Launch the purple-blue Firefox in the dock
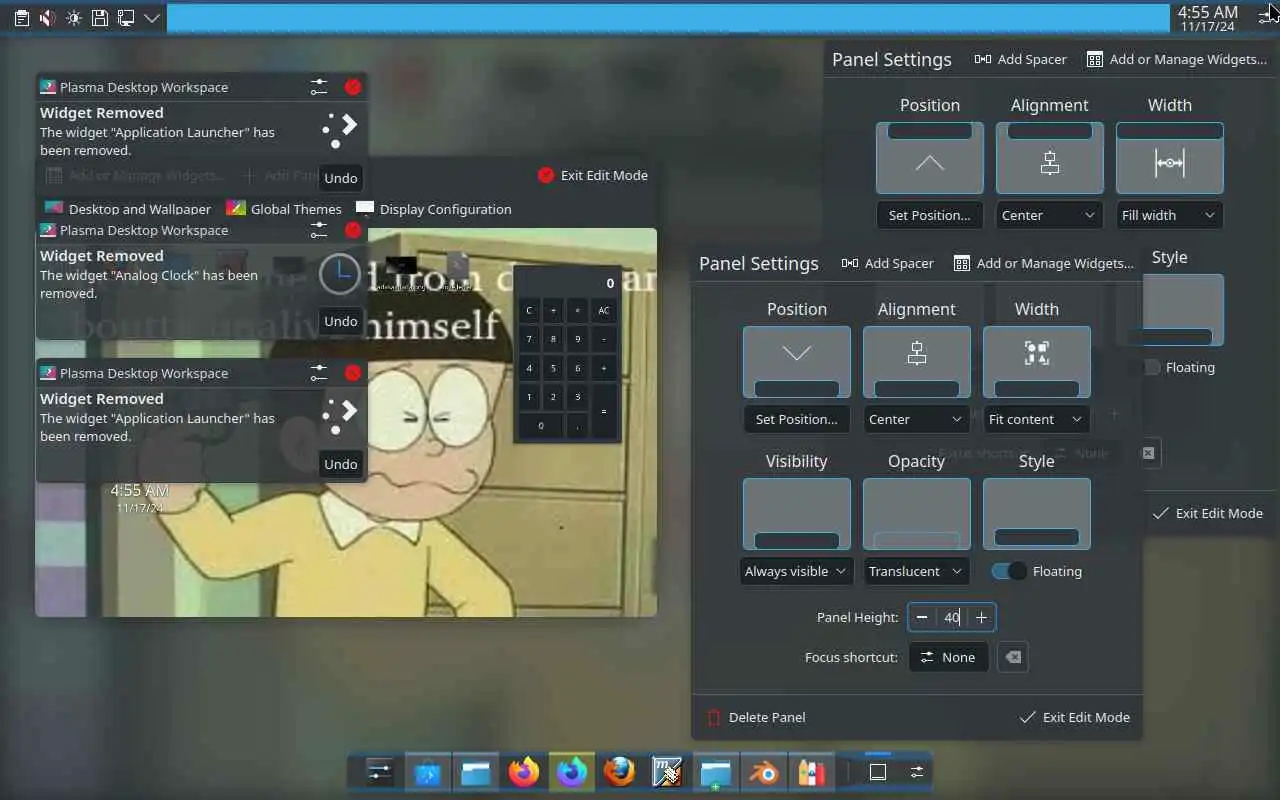 click(x=571, y=772)
